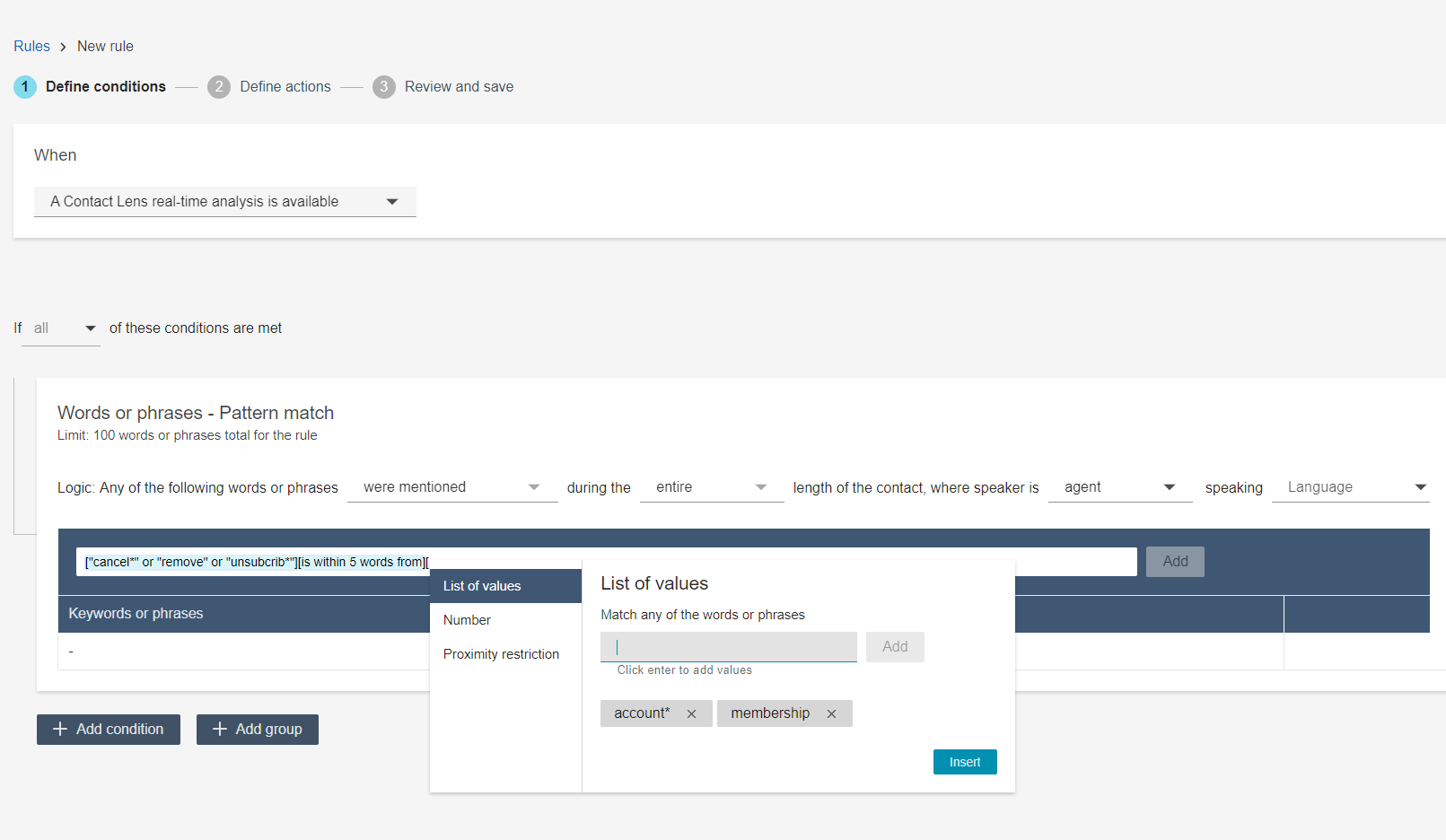Select "Number" in the popup sidebar

468,619
